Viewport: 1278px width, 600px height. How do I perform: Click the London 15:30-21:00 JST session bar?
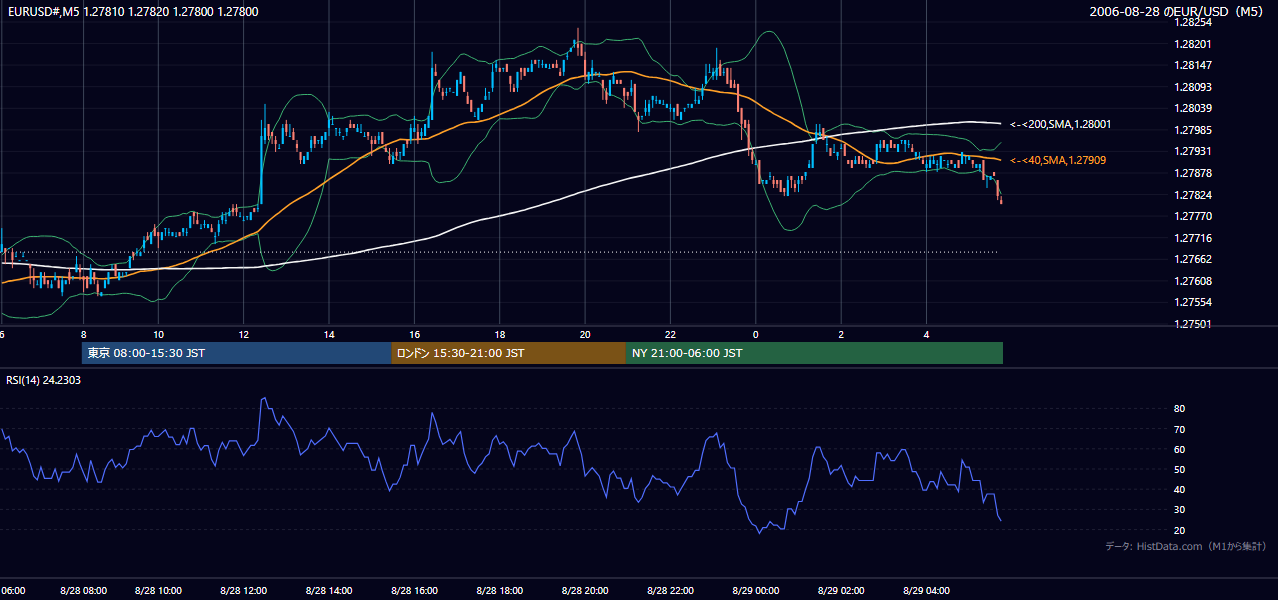coord(509,353)
